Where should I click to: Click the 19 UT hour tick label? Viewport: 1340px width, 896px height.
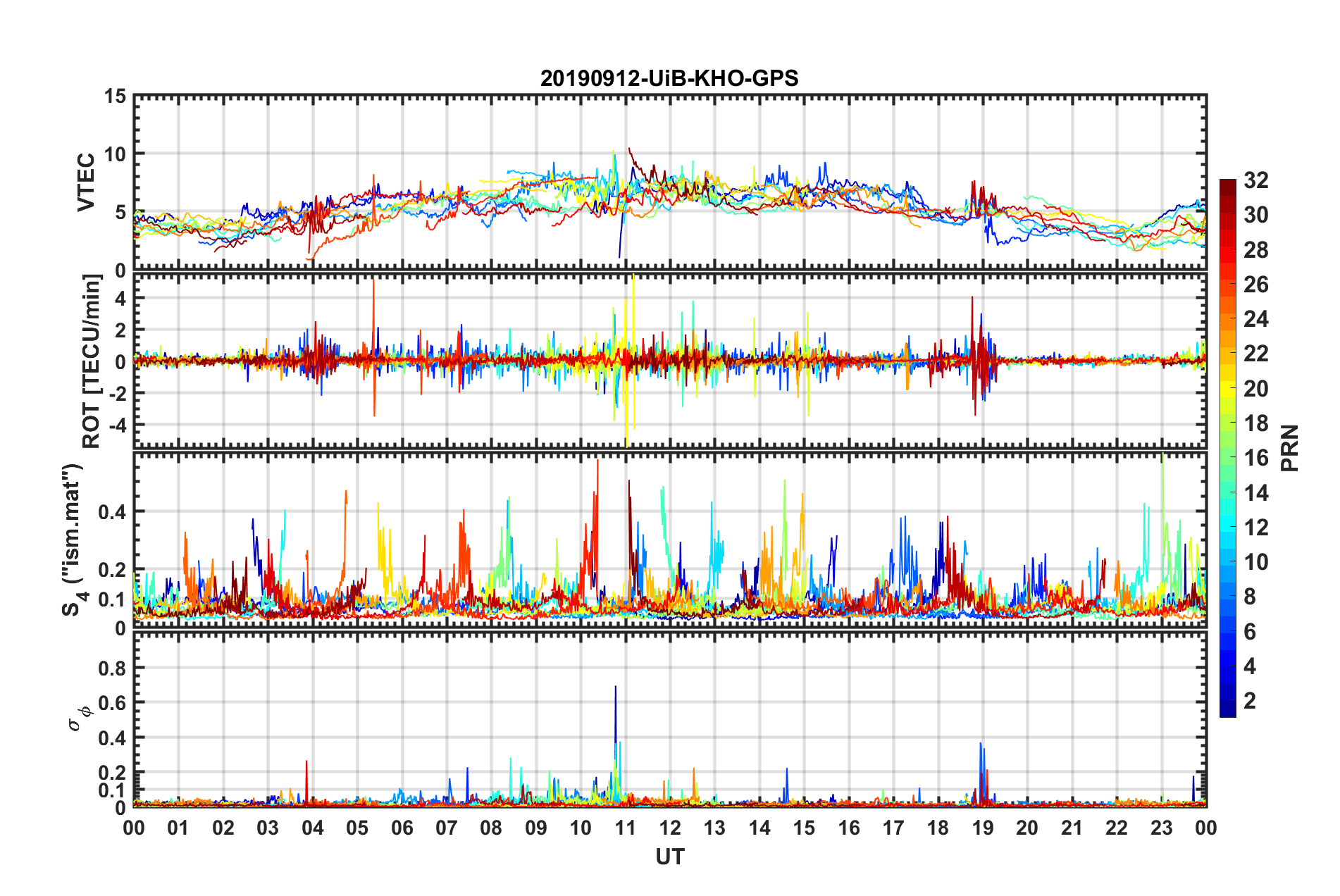(983, 828)
